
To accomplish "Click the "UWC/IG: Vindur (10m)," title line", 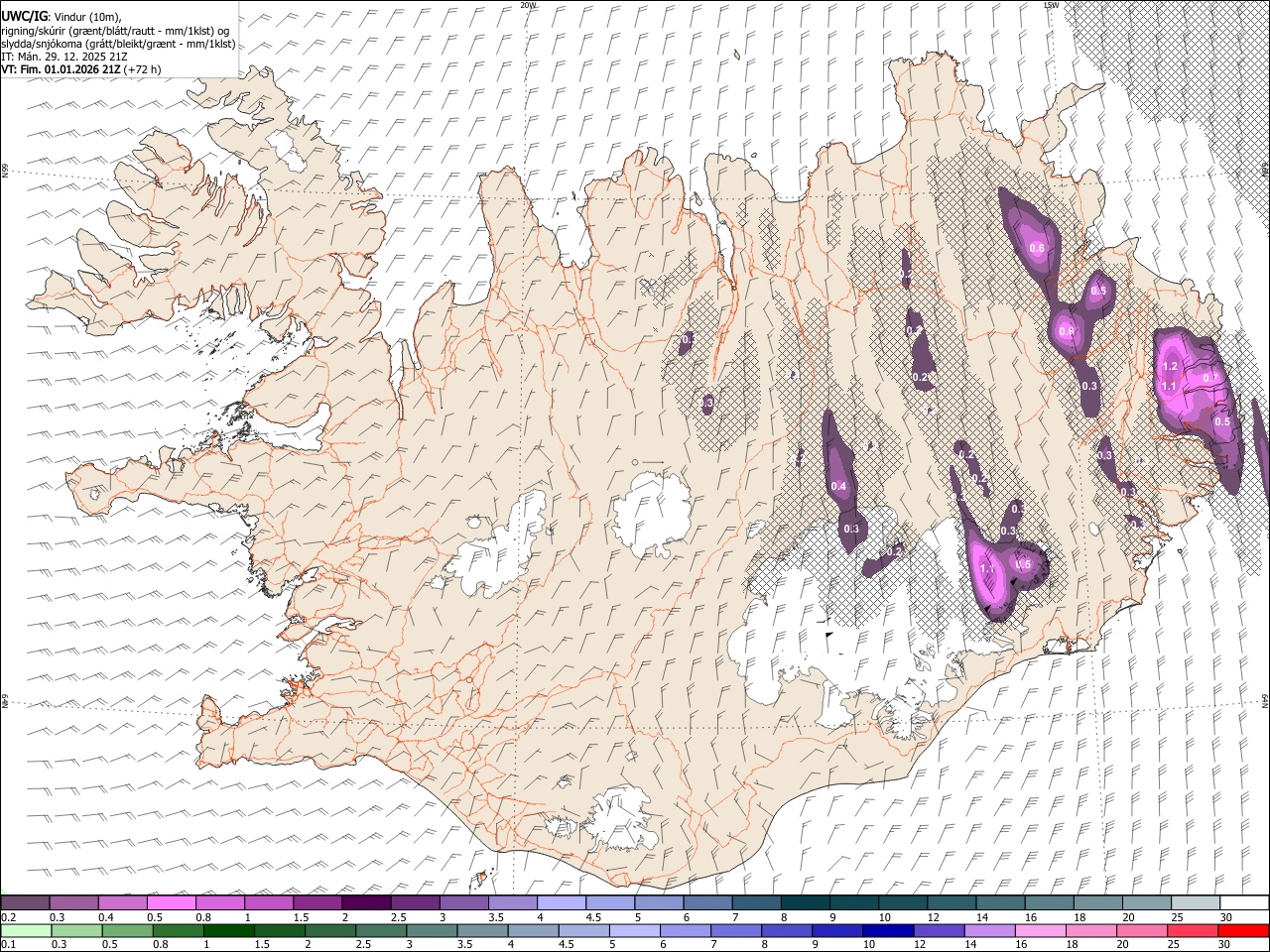I will click(60, 17).
